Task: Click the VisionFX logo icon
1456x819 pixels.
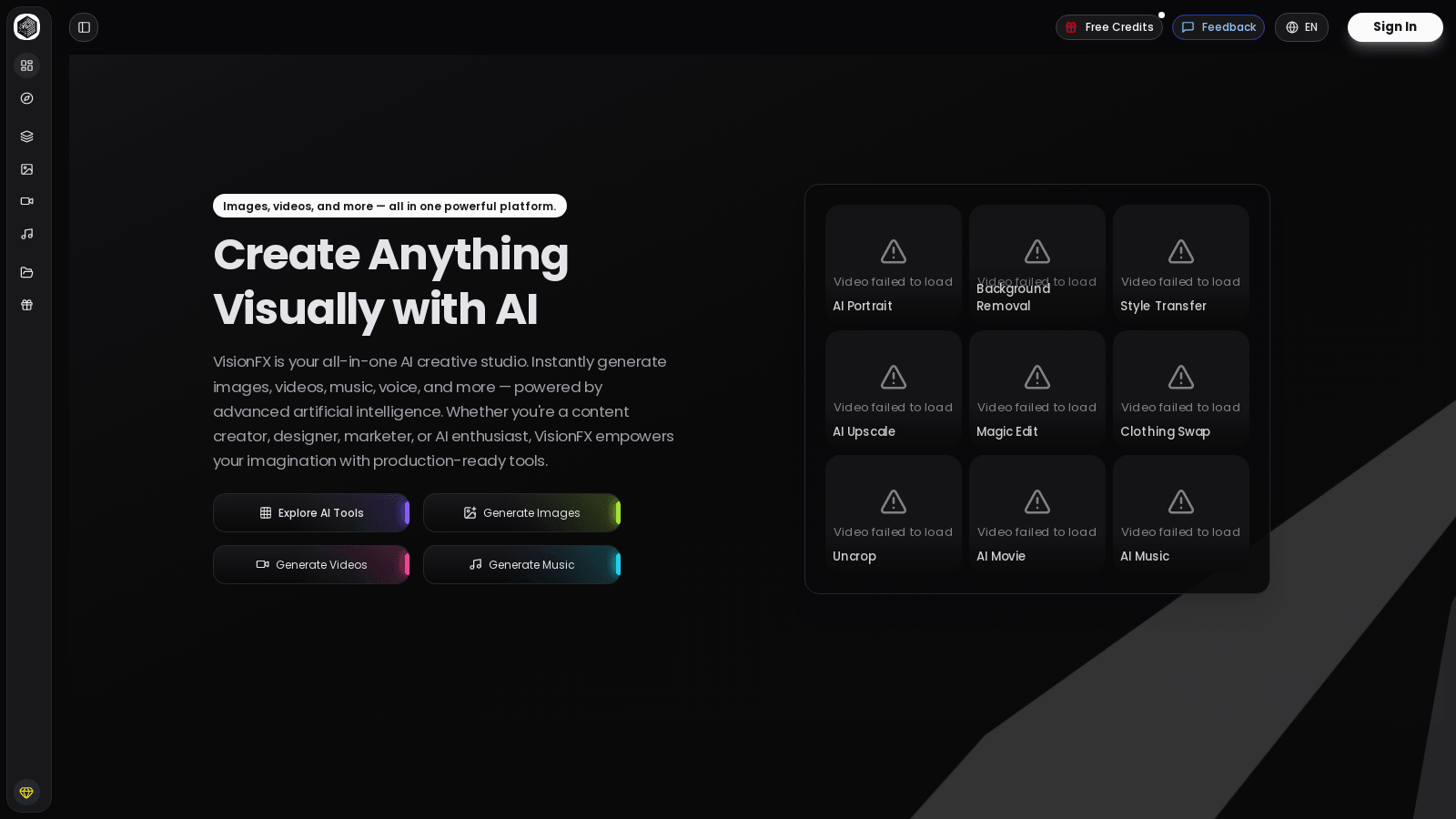Action: click(x=27, y=27)
